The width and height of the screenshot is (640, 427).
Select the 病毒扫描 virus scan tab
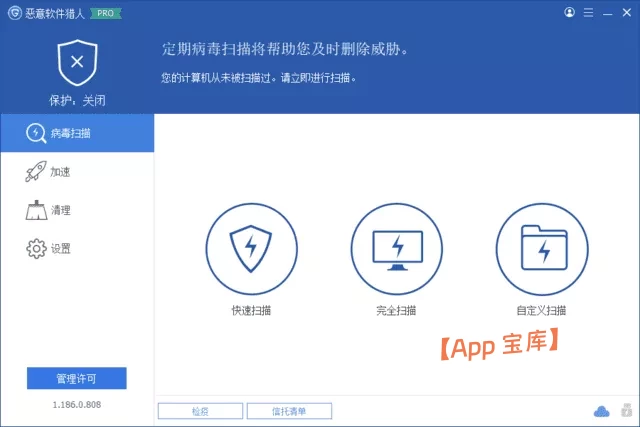click(77, 133)
